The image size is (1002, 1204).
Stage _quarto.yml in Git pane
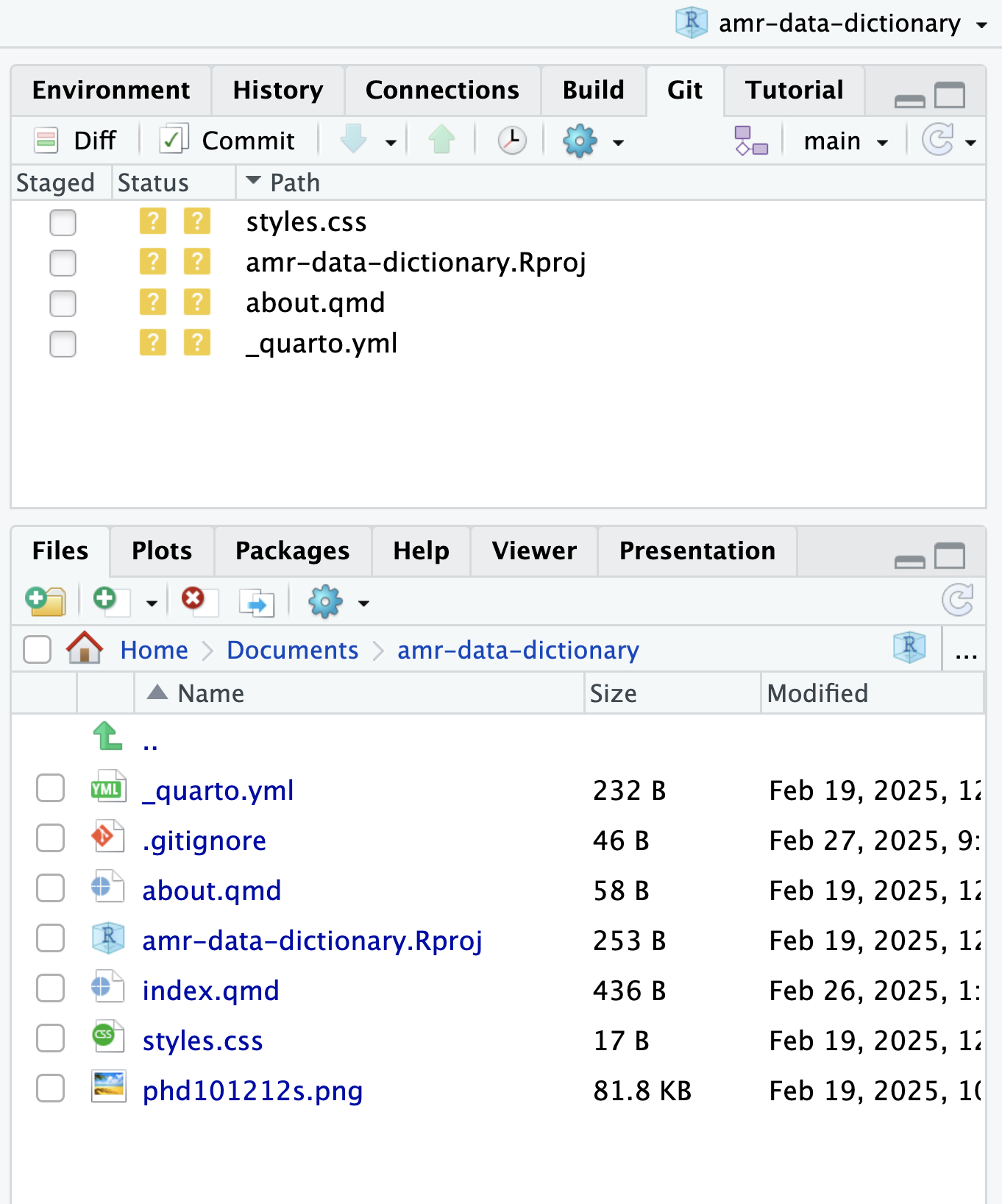tap(63, 344)
